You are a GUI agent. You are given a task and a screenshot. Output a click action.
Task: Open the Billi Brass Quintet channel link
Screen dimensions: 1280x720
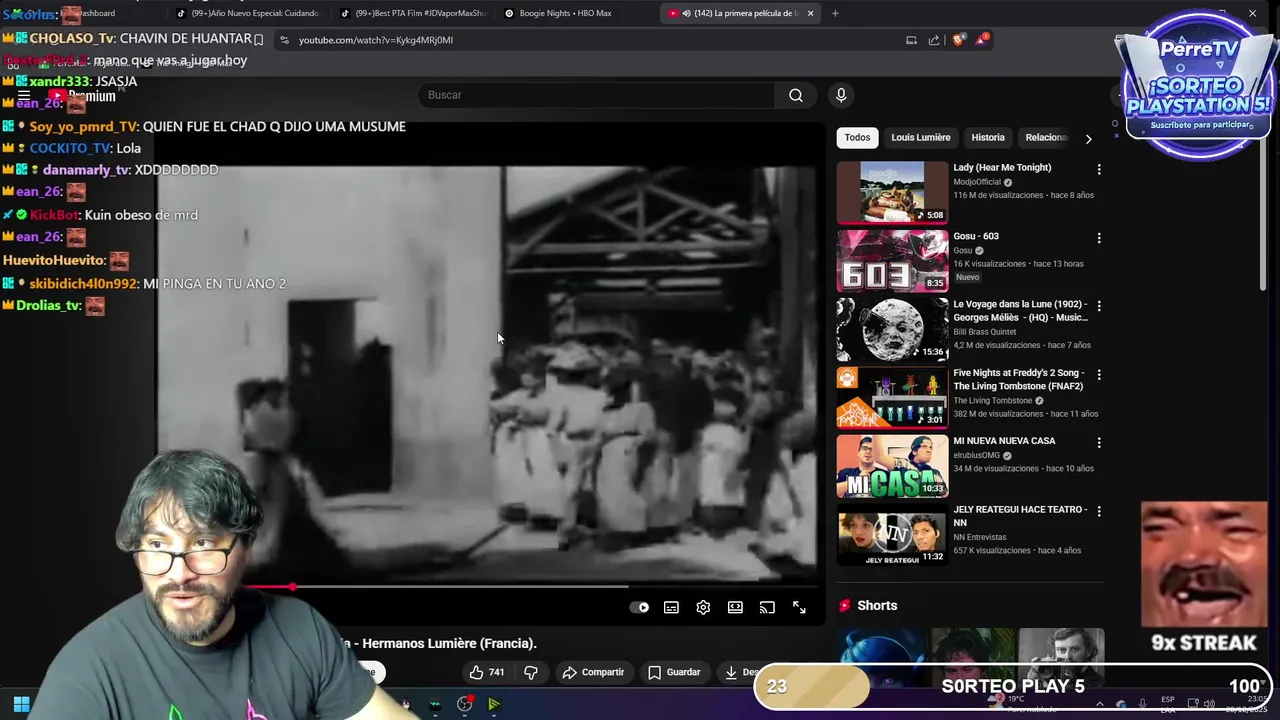pyautogui.click(x=987, y=332)
